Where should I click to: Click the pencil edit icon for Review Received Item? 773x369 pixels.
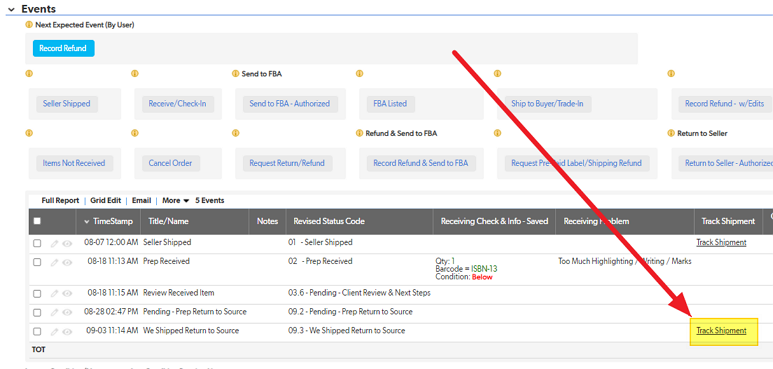pyautogui.click(x=55, y=294)
